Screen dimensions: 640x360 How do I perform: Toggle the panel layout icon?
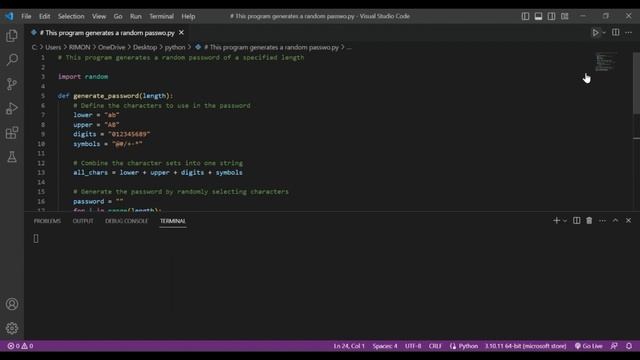(x=538, y=16)
